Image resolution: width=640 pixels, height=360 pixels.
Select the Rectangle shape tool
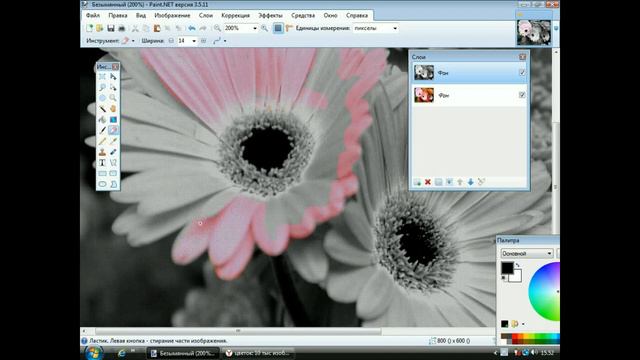coord(102,173)
